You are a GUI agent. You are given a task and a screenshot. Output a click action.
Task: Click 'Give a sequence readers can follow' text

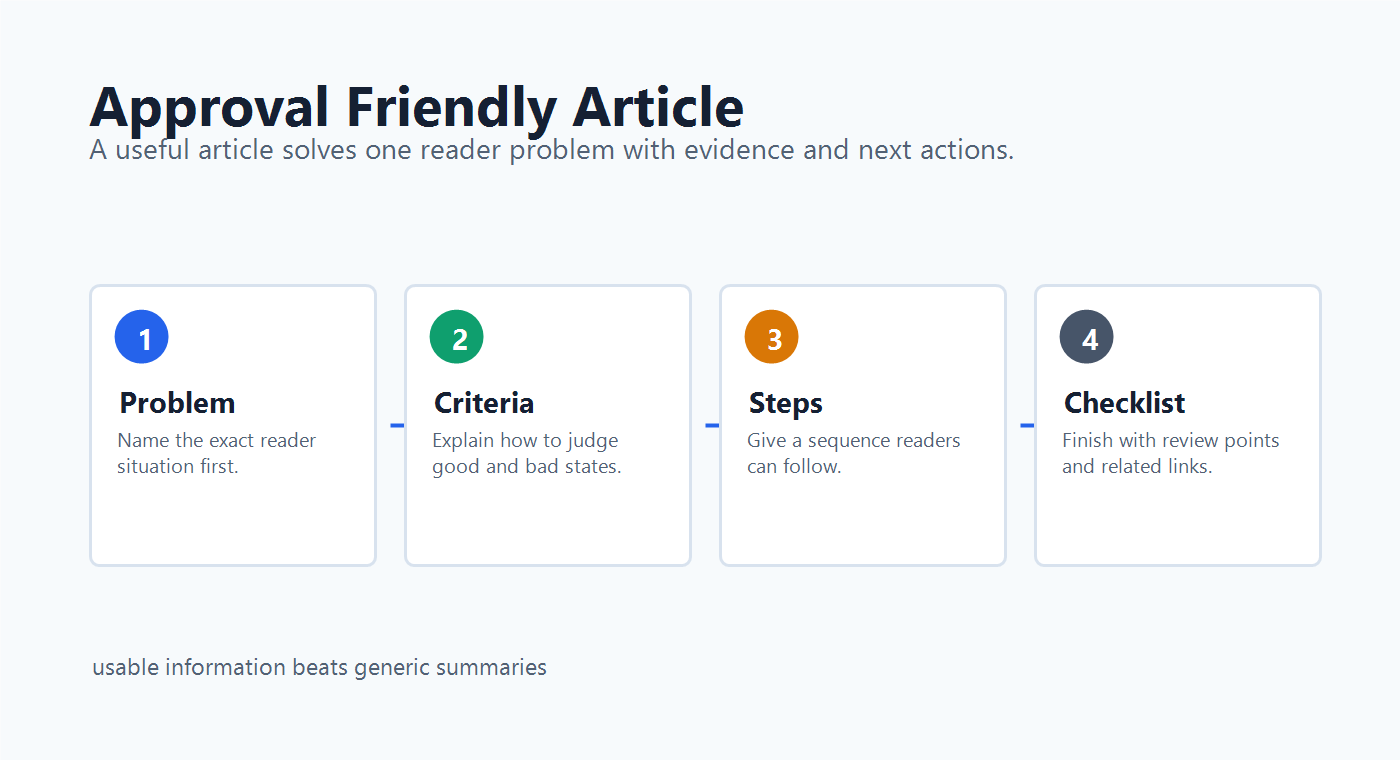coord(854,453)
